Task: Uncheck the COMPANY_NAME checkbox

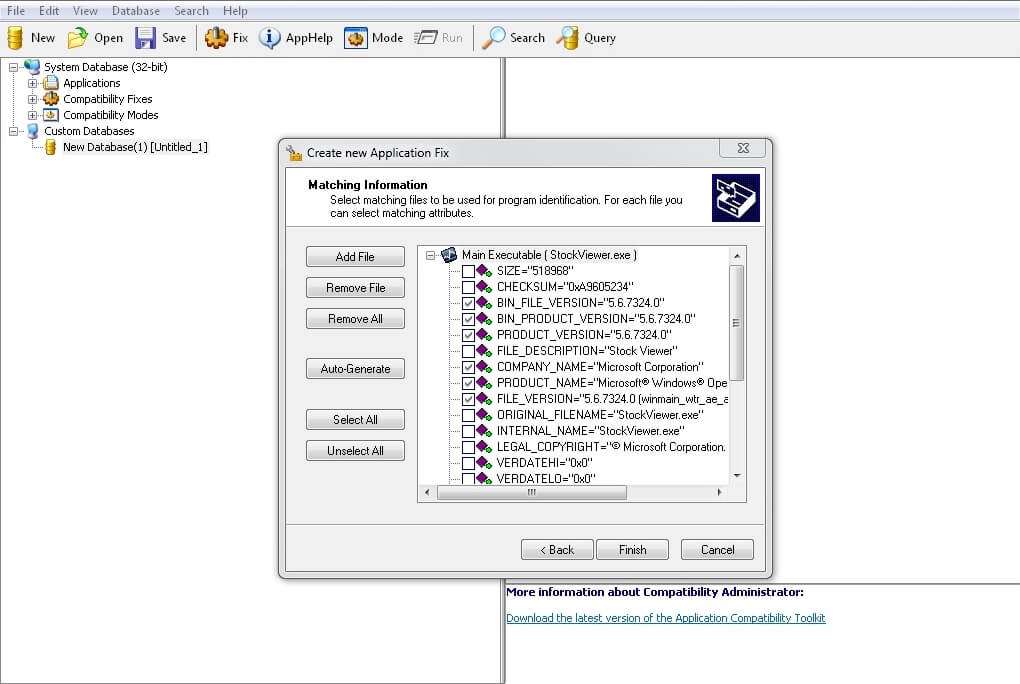Action: point(468,367)
